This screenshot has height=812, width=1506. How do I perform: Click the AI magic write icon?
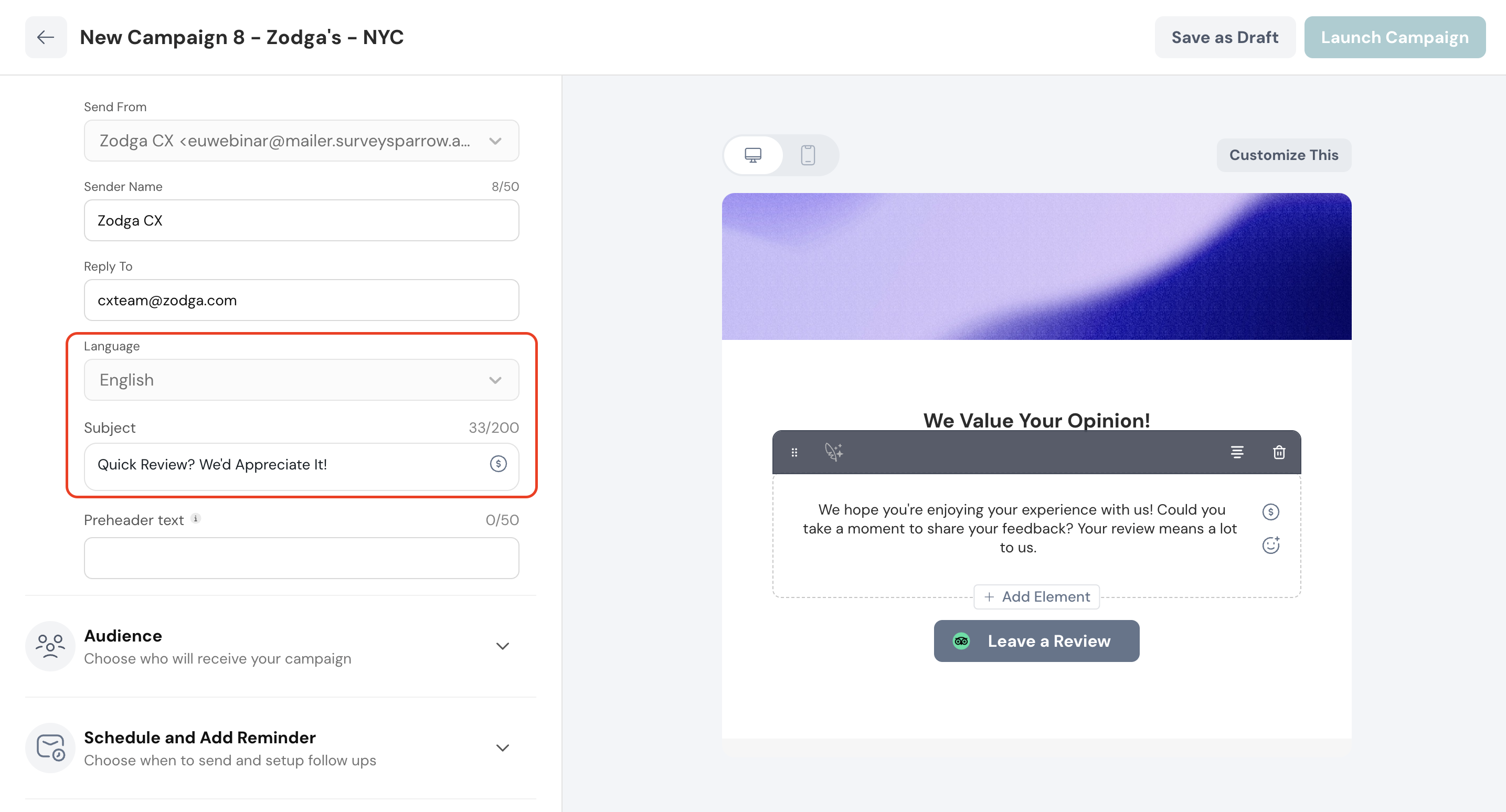(x=833, y=452)
